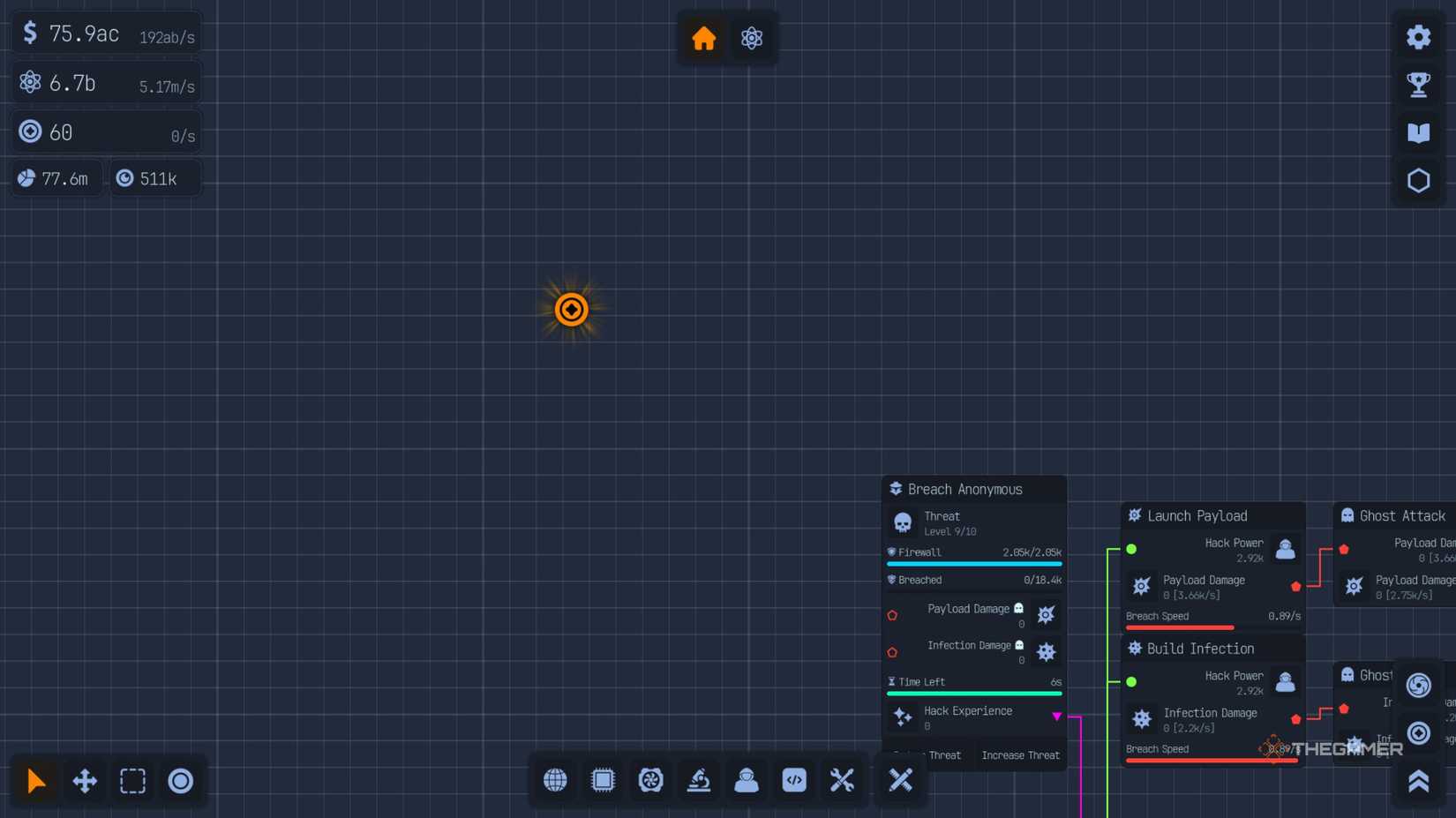
Task: Activate the move/pan tool
Action: pos(85,781)
